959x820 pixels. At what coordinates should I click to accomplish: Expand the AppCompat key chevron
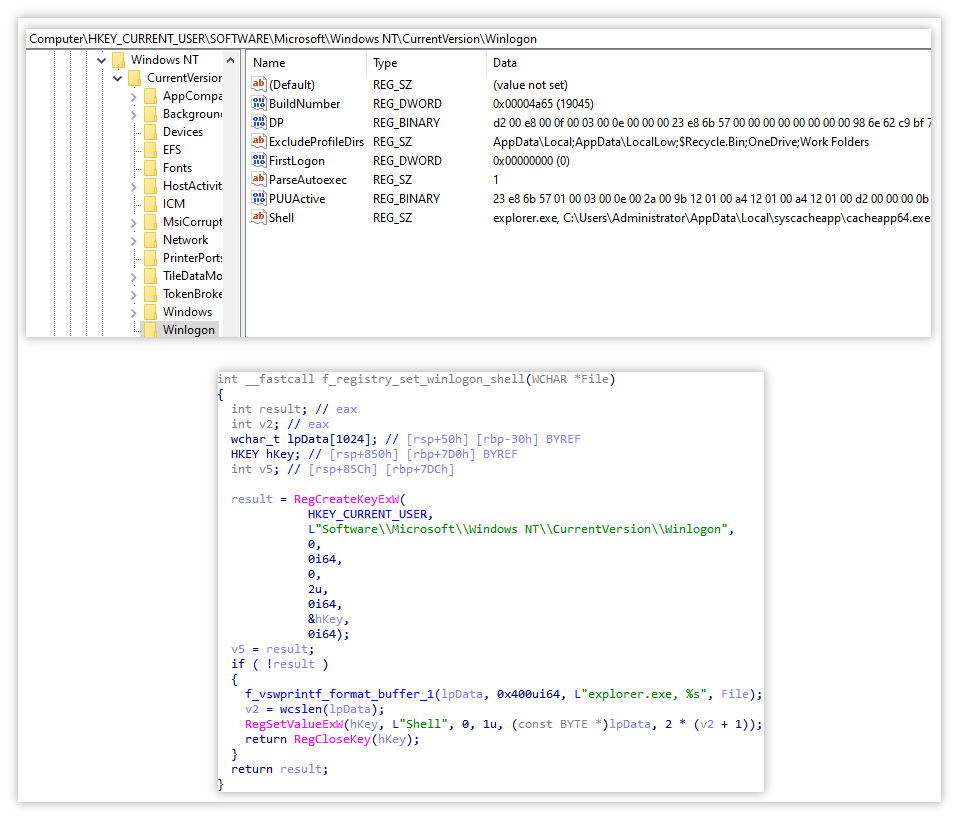pos(134,96)
